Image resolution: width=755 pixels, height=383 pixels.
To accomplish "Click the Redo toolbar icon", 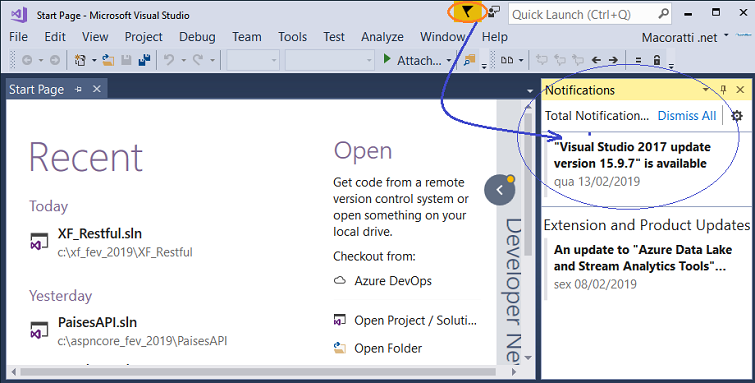I will (x=197, y=60).
